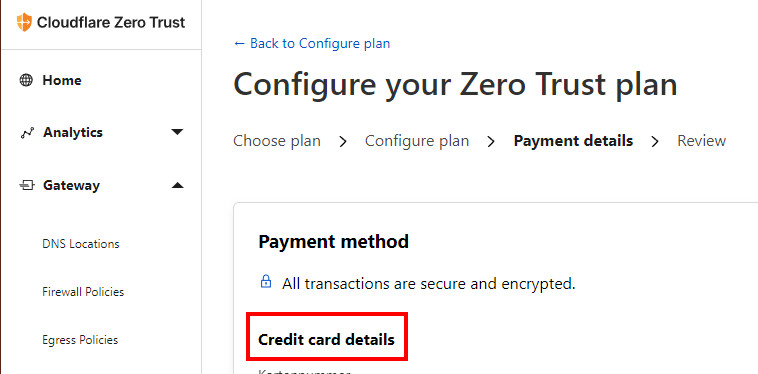The image size is (758, 374).
Task: Click the Analytics graph icon
Action: coord(27,133)
